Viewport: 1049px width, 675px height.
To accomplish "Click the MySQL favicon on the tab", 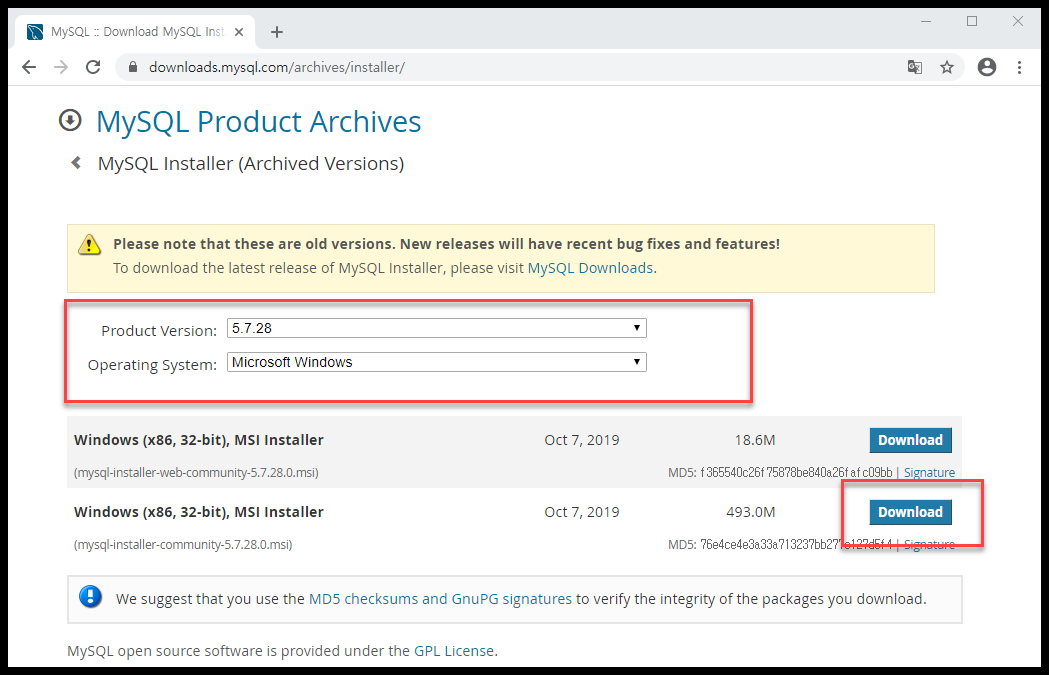I will [x=35, y=32].
